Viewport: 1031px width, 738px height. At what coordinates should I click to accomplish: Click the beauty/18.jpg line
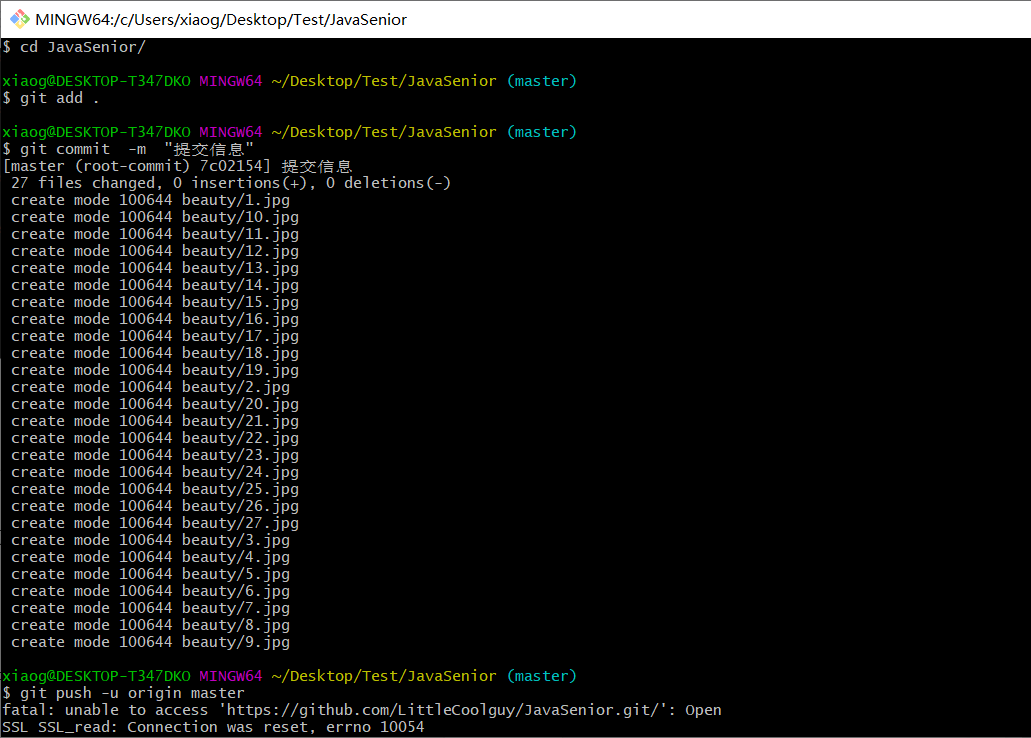155,353
